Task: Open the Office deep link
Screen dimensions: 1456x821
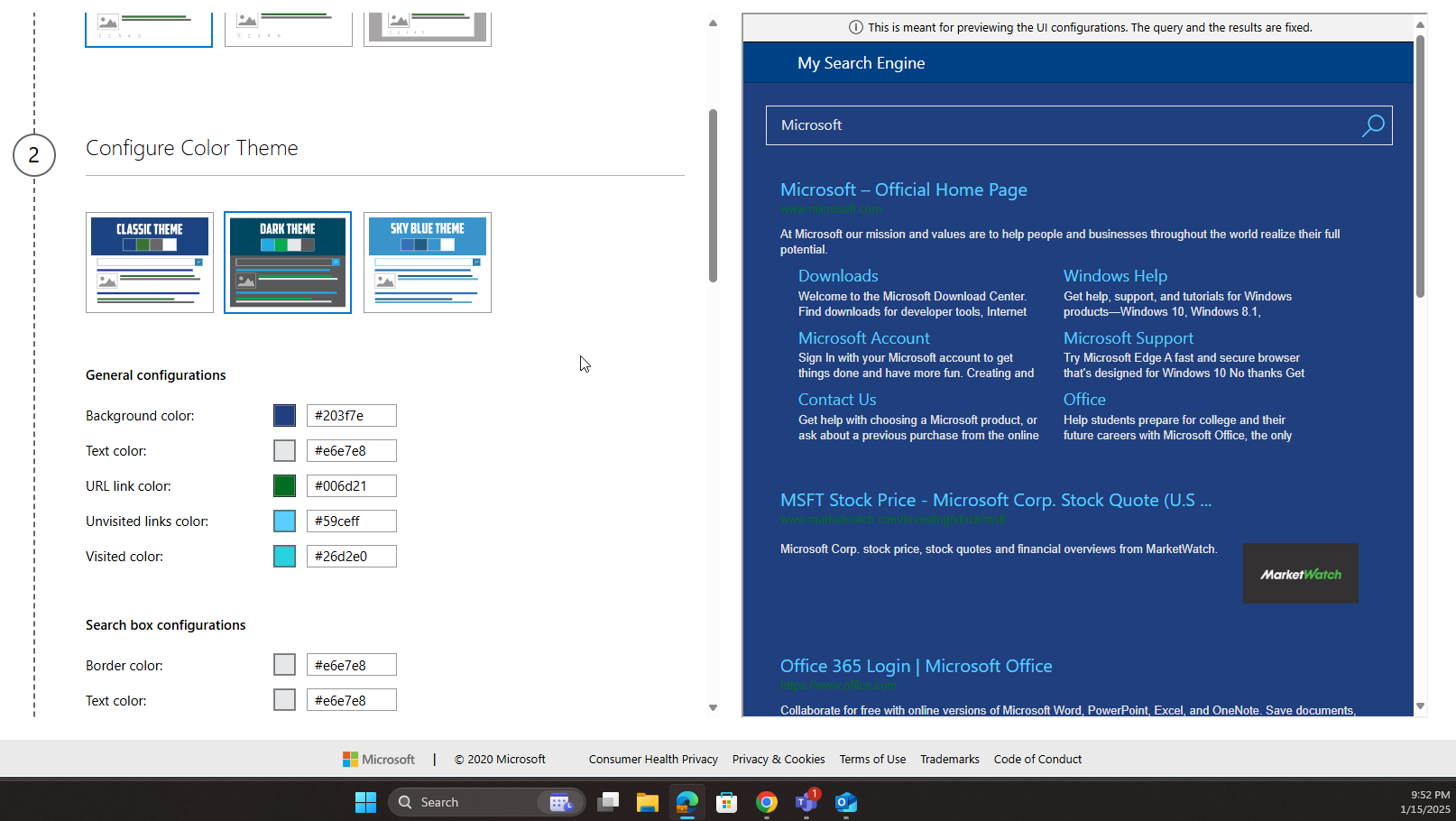Action: coord(1084,400)
